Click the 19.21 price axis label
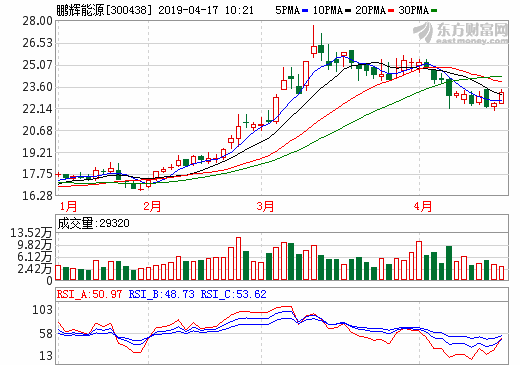520x365 pixels. click(x=37, y=153)
